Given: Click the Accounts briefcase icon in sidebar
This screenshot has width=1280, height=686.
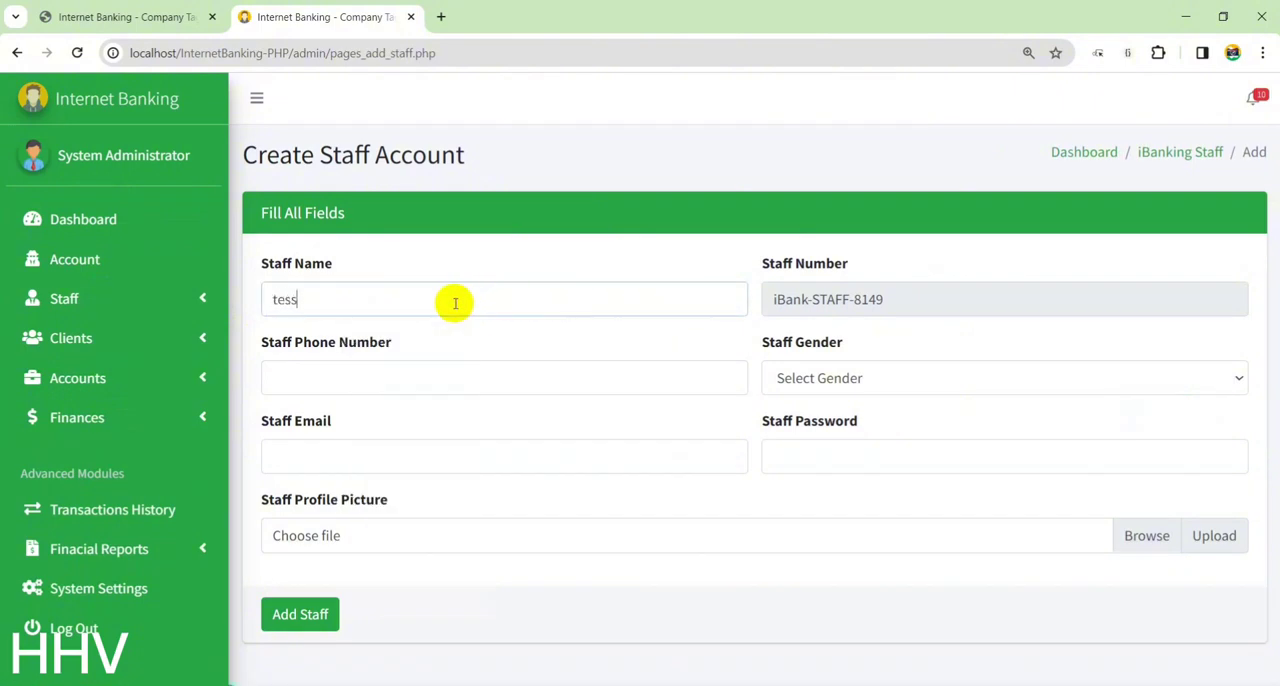Looking at the screenshot, I should pyautogui.click(x=32, y=378).
